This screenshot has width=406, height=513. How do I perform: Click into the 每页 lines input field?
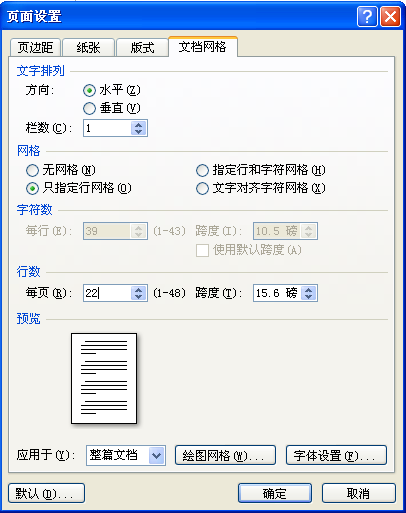pyautogui.click(x=107, y=293)
